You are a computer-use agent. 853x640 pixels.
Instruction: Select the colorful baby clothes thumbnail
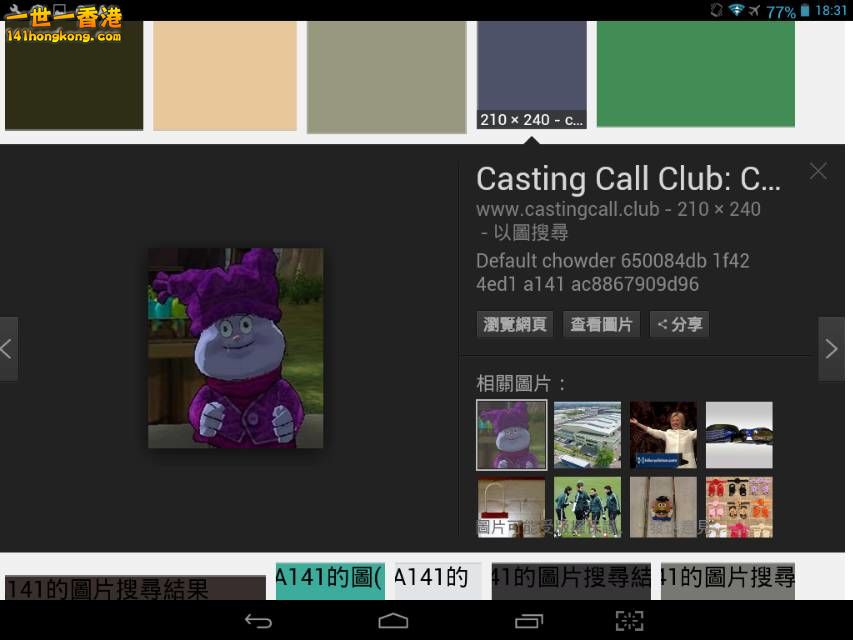click(739, 507)
